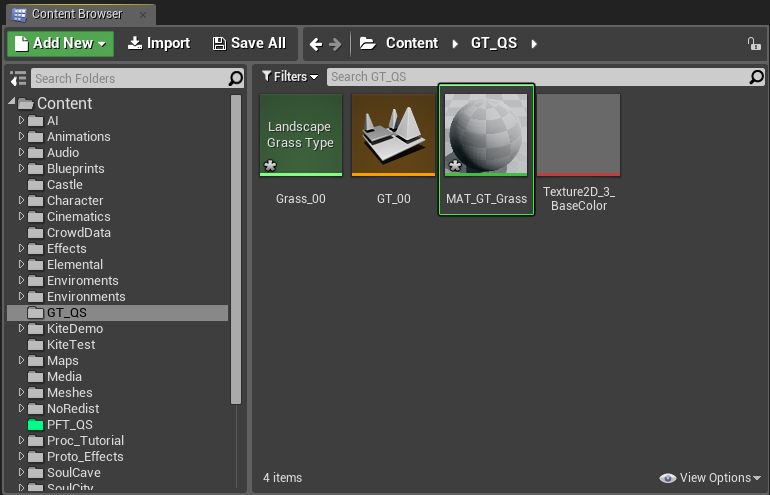The width and height of the screenshot is (770, 495).
Task: Collapse the Content root folder
Action: point(12,101)
